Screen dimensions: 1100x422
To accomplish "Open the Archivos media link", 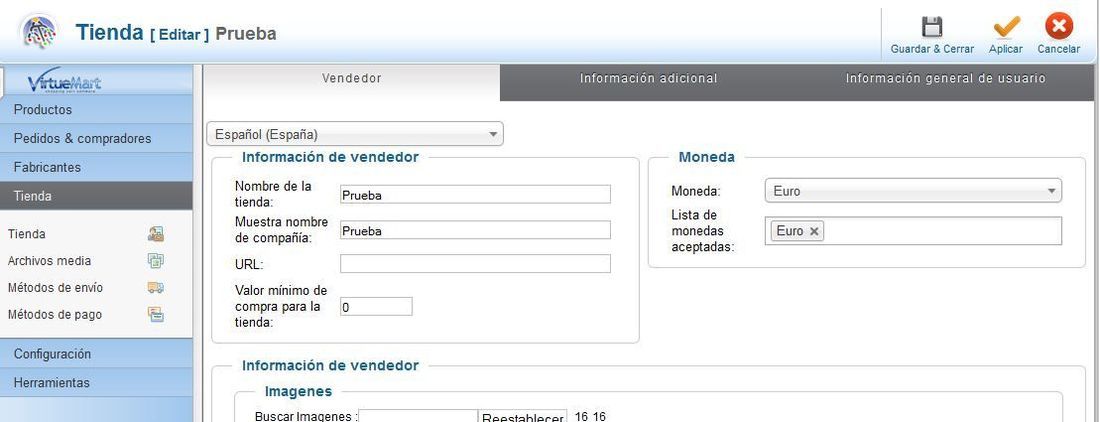I will tap(49, 261).
